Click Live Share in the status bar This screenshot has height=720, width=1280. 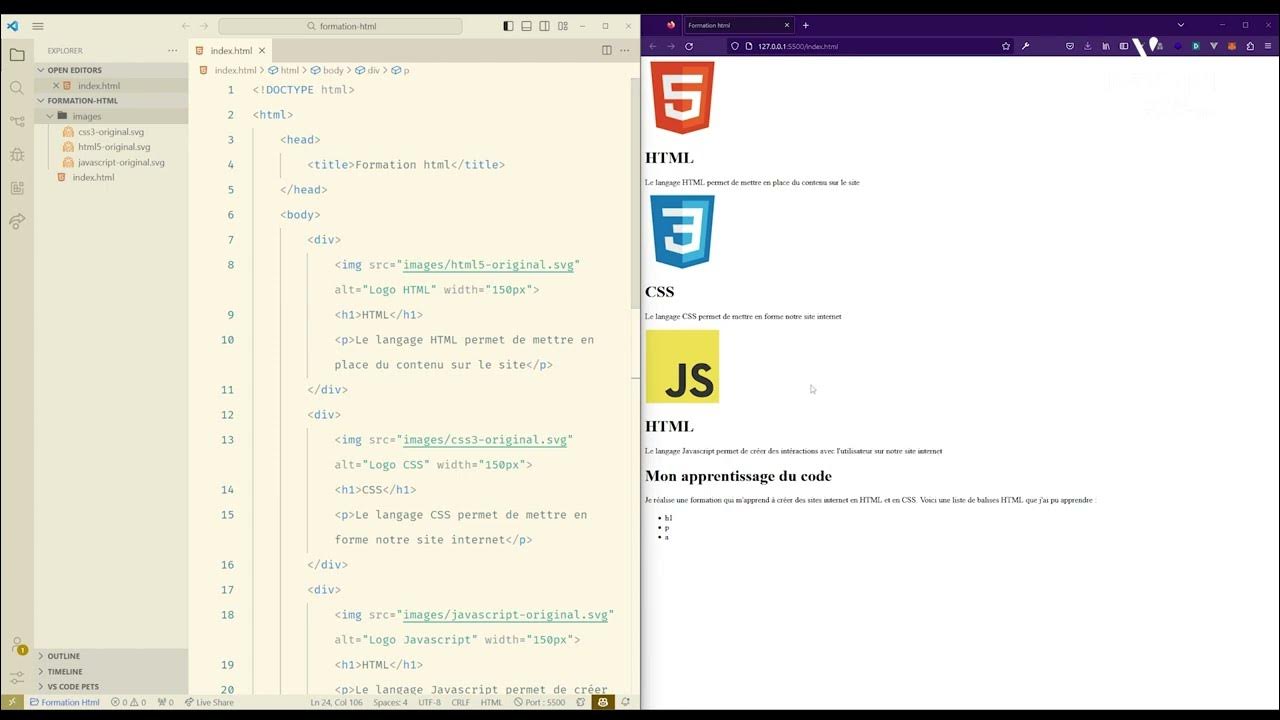pyautogui.click(x=209, y=702)
